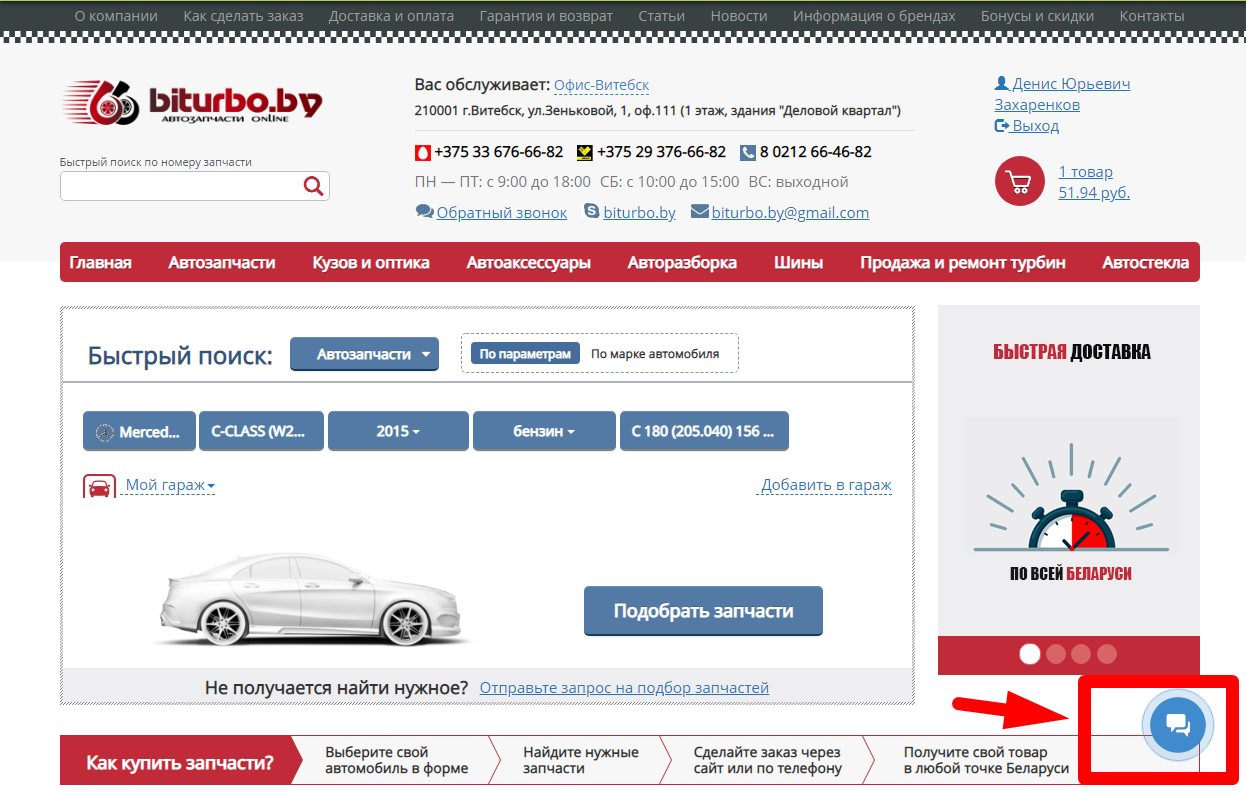The image size is (1246, 793).
Task: Switch to 'По марке автомобиля' search mode
Action: [655, 354]
